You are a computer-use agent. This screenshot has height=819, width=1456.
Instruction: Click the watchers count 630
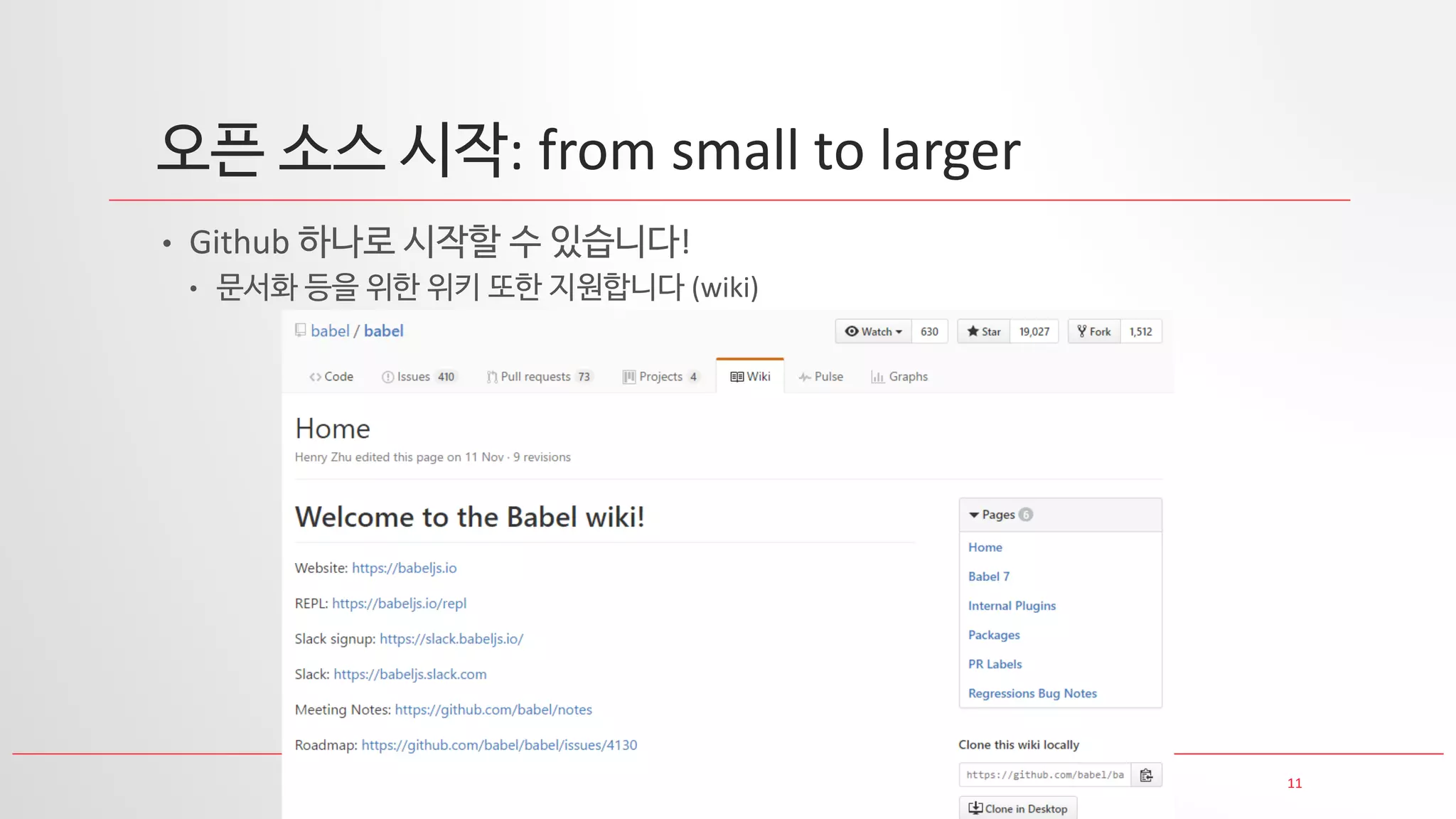pyautogui.click(x=929, y=331)
